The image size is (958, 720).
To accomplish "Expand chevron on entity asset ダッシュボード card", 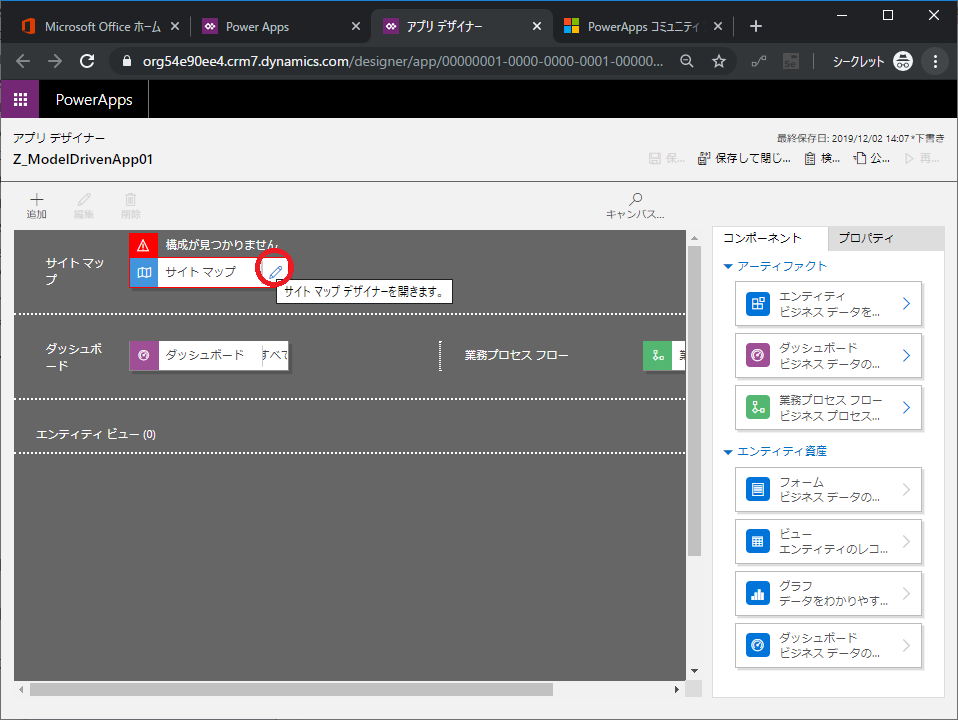I will [x=906, y=645].
